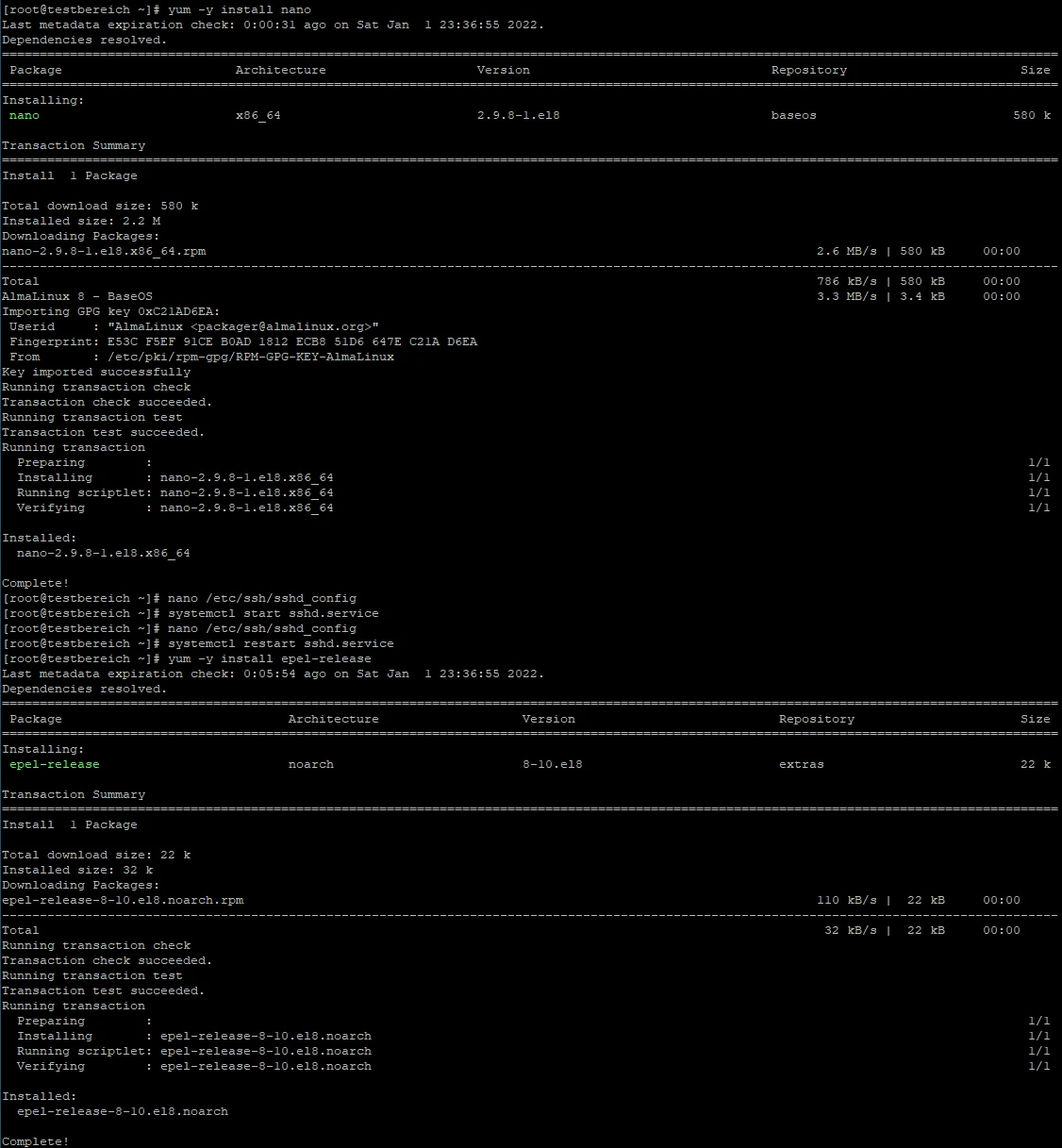Click the GPG fingerprint hex string

coord(292,341)
